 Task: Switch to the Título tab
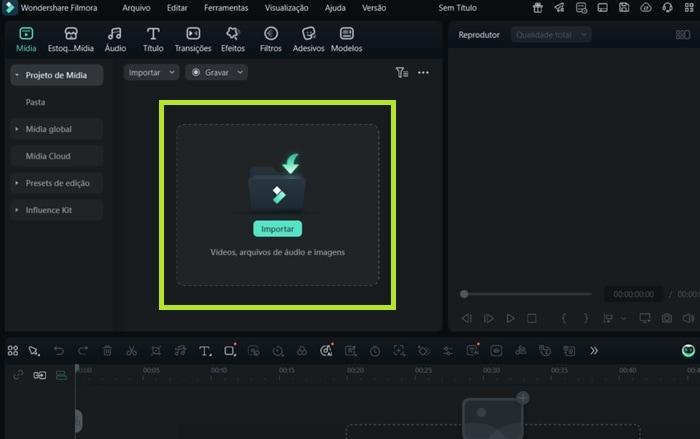click(153, 39)
